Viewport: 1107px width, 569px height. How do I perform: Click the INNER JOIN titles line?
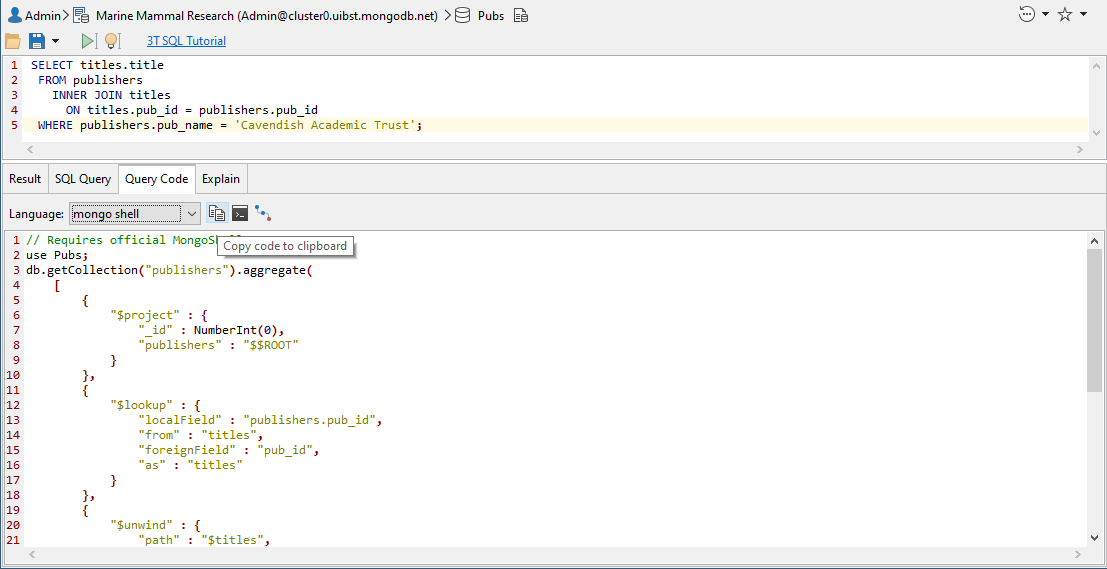click(x=111, y=95)
